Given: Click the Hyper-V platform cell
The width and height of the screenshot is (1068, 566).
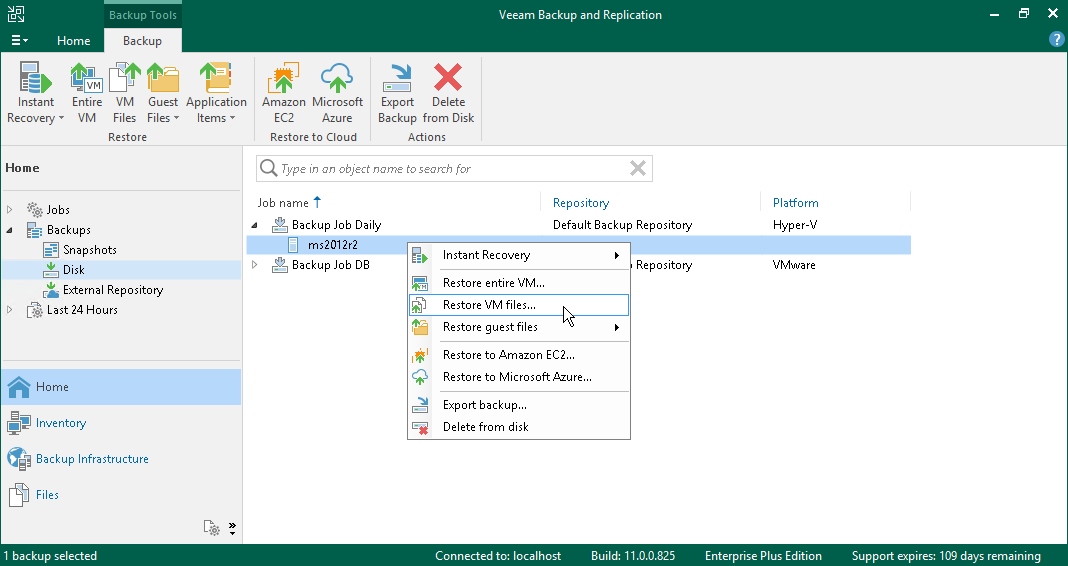Looking at the screenshot, I should pos(795,225).
